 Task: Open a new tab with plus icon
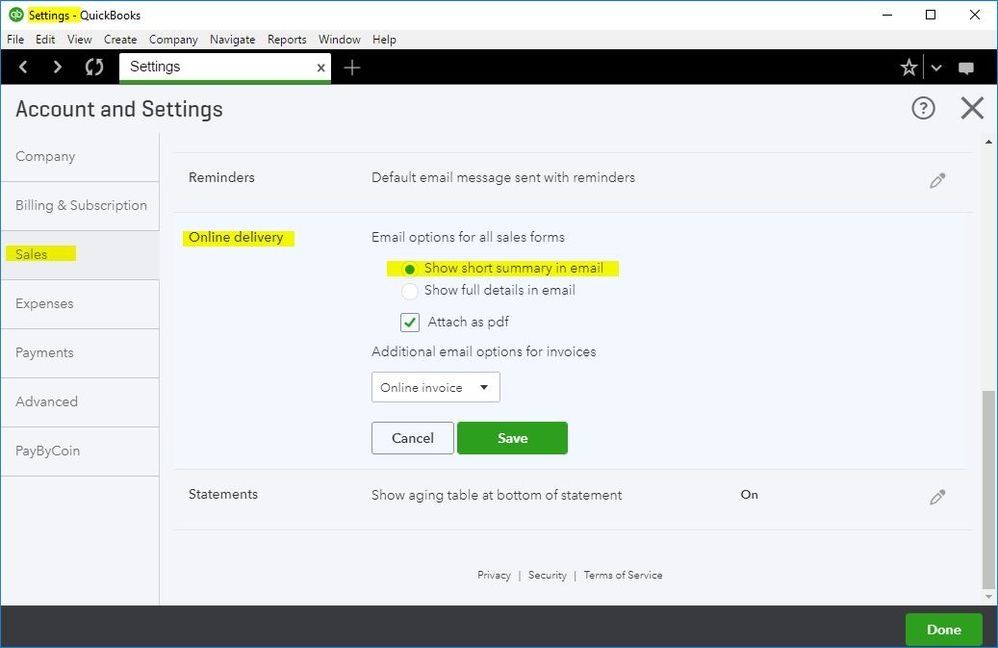click(352, 67)
